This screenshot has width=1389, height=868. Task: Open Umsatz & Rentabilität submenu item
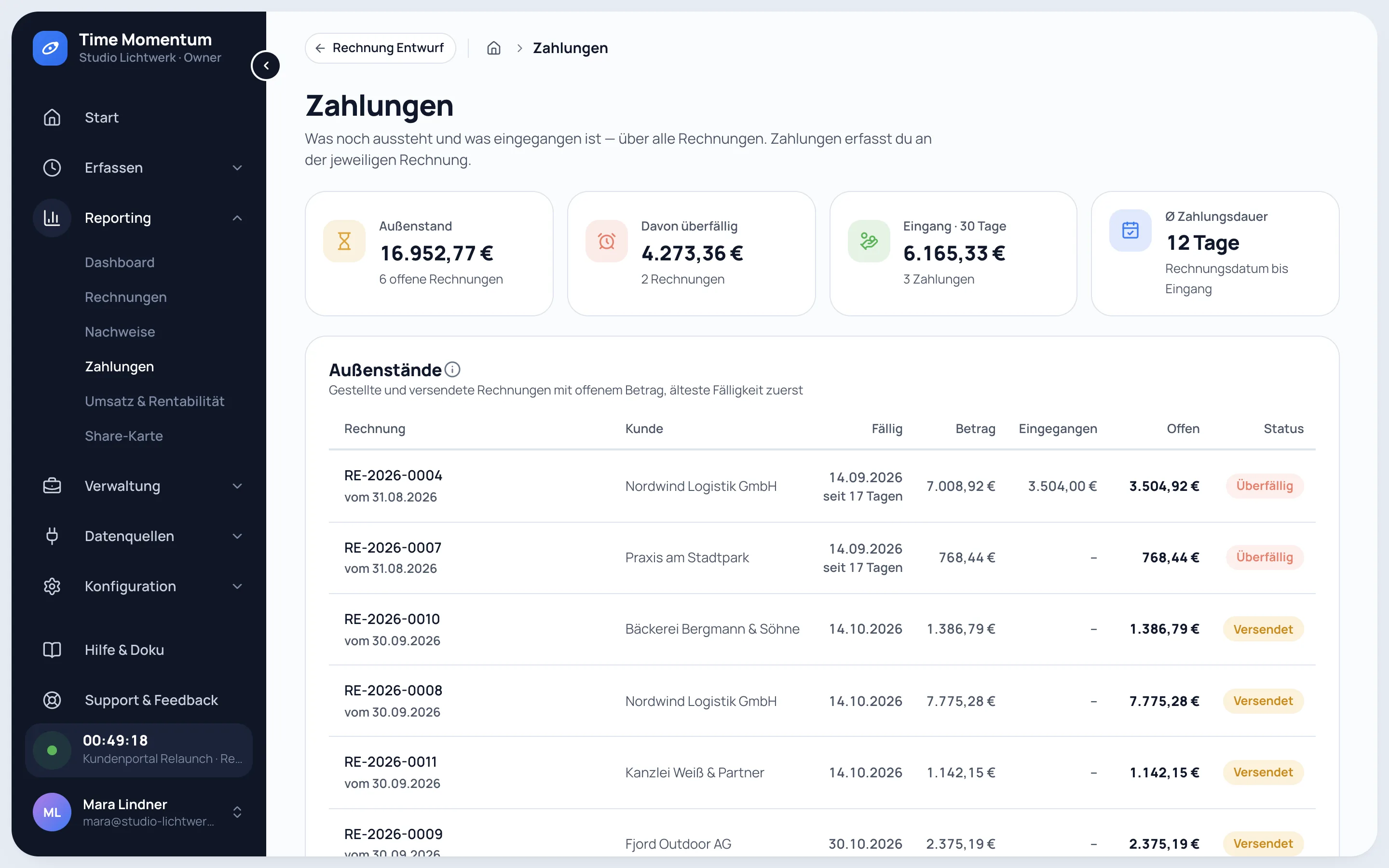[x=154, y=401]
